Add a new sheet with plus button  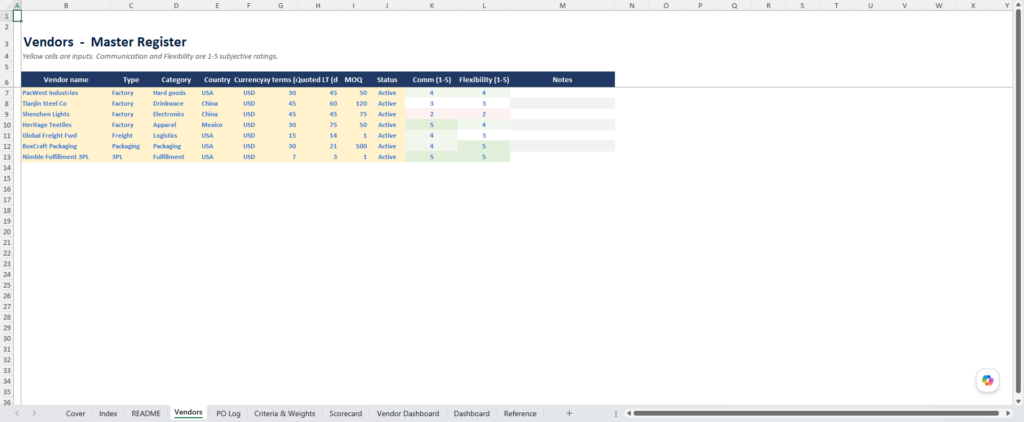pos(569,414)
